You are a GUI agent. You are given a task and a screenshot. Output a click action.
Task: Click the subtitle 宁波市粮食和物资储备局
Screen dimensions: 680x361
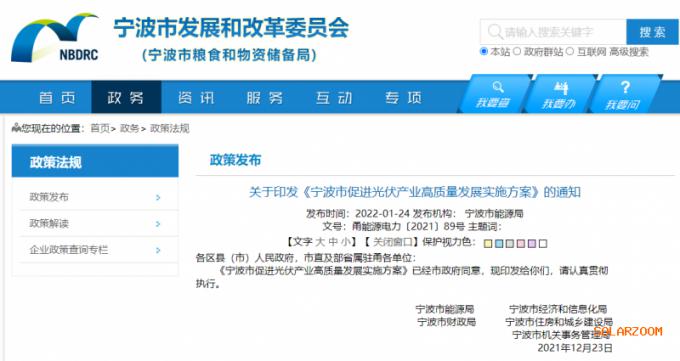(230, 55)
